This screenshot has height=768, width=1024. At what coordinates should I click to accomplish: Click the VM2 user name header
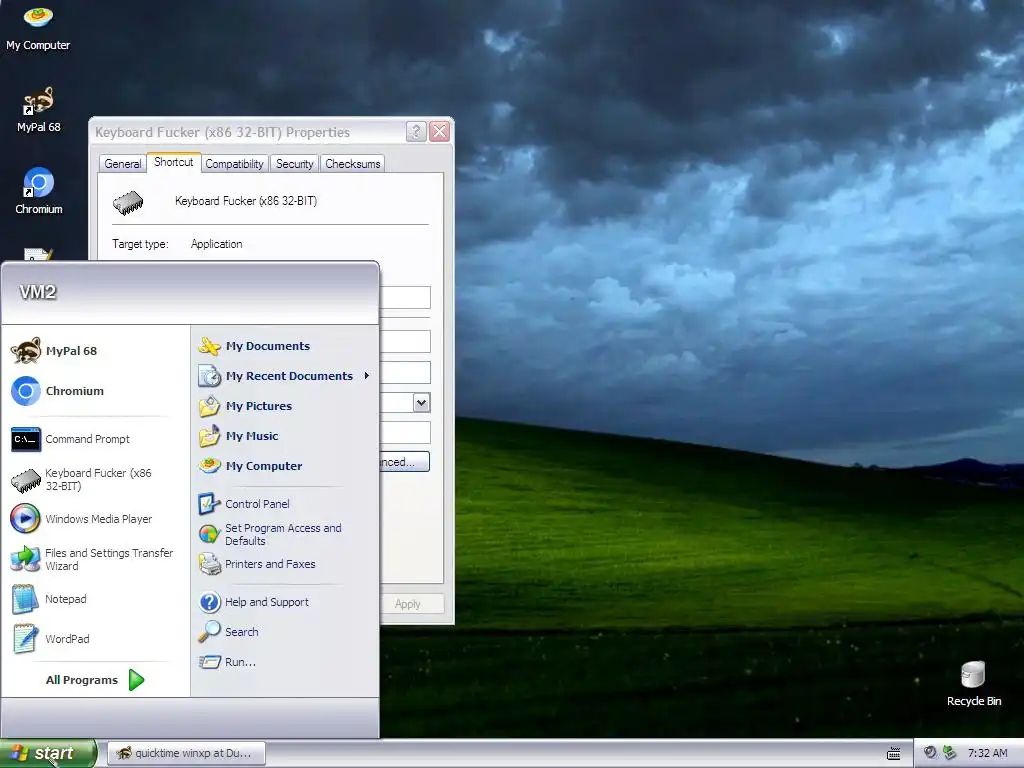38,292
